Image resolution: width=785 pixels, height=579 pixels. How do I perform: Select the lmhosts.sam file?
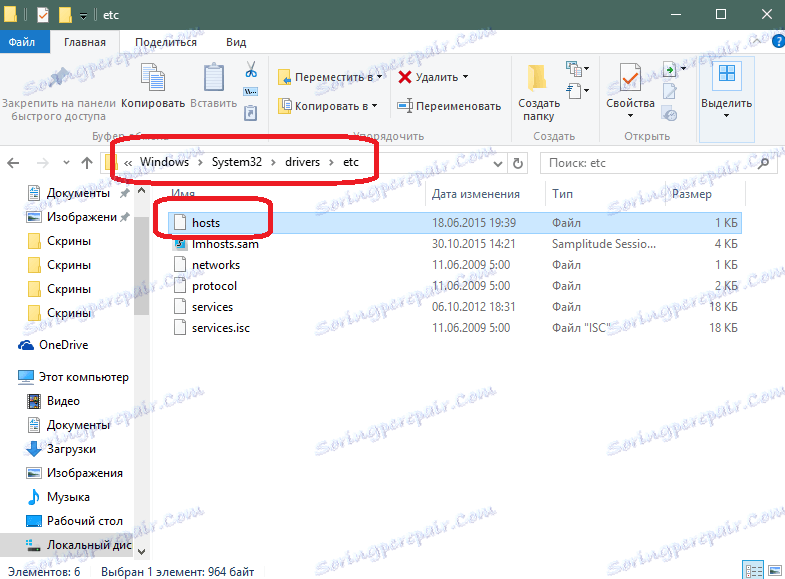tap(455, 244)
